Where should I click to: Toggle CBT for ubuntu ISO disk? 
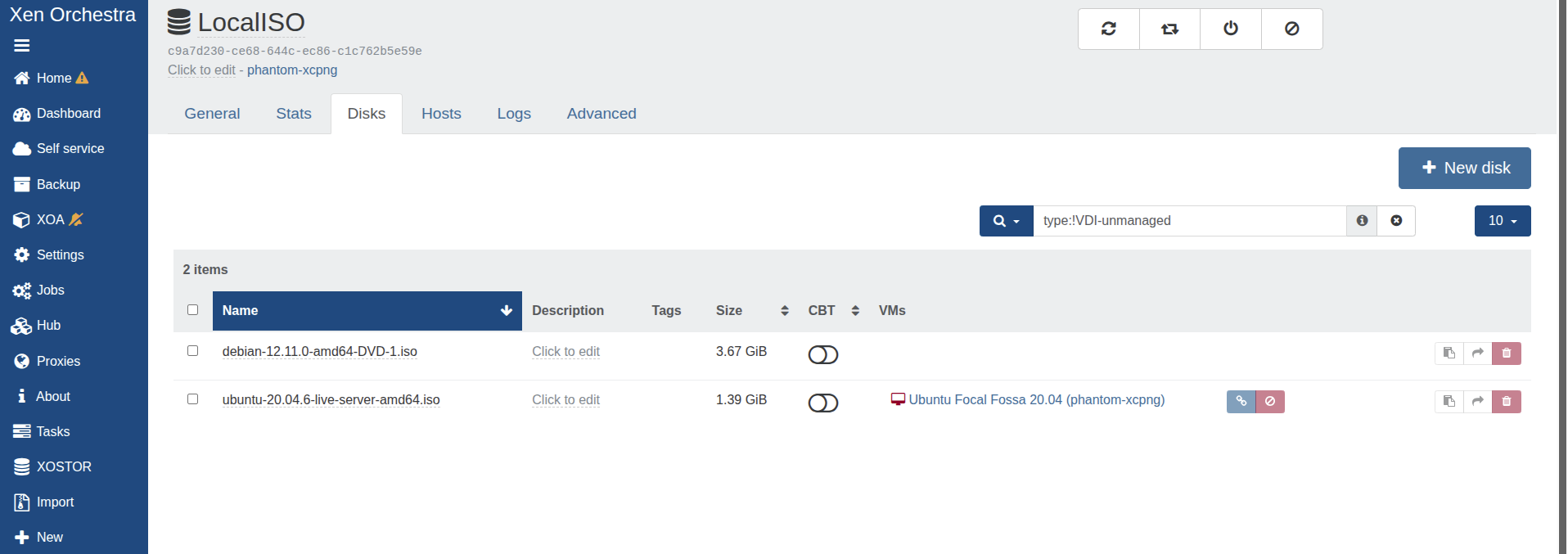click(822, 403)
